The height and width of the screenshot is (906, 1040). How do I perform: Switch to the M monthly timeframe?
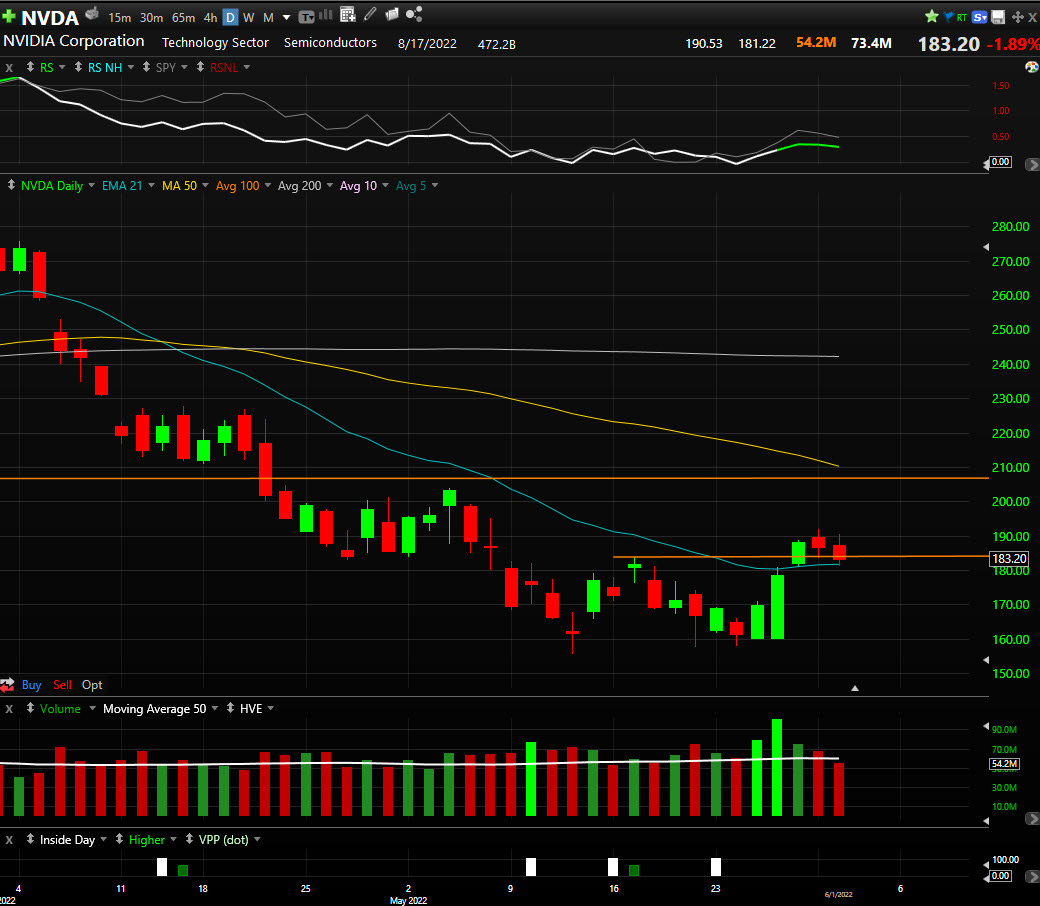click(268, 18)
